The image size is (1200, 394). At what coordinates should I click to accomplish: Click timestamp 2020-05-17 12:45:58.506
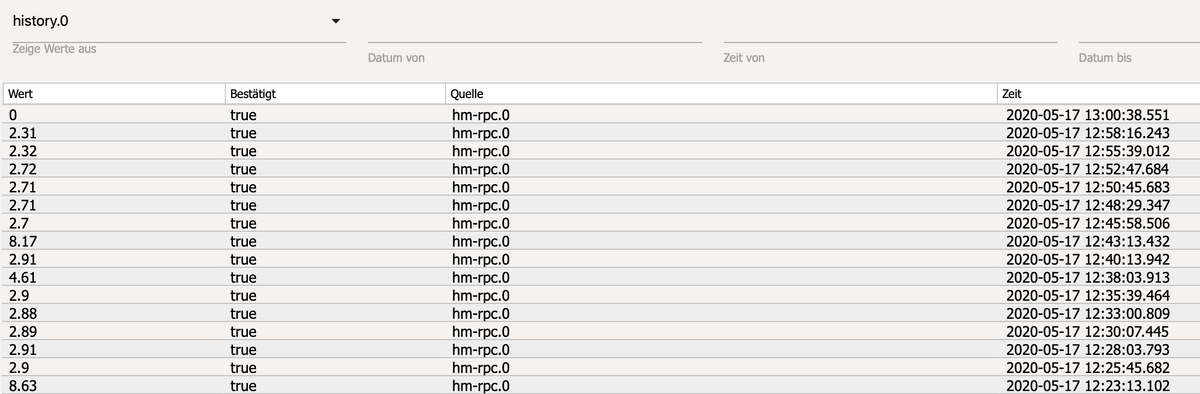1087,223
